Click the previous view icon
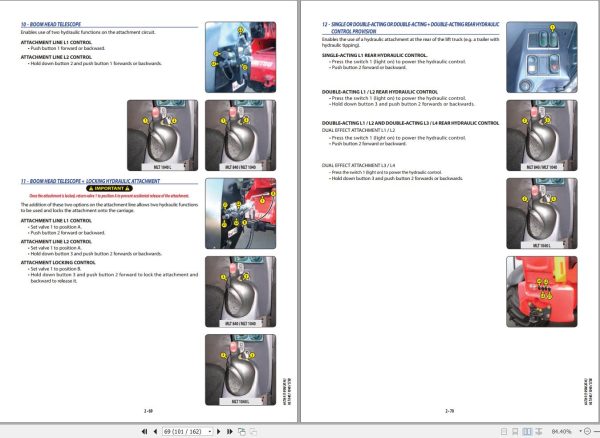The height and width of the screenshot is (438, 600). (x=242, y=431)
